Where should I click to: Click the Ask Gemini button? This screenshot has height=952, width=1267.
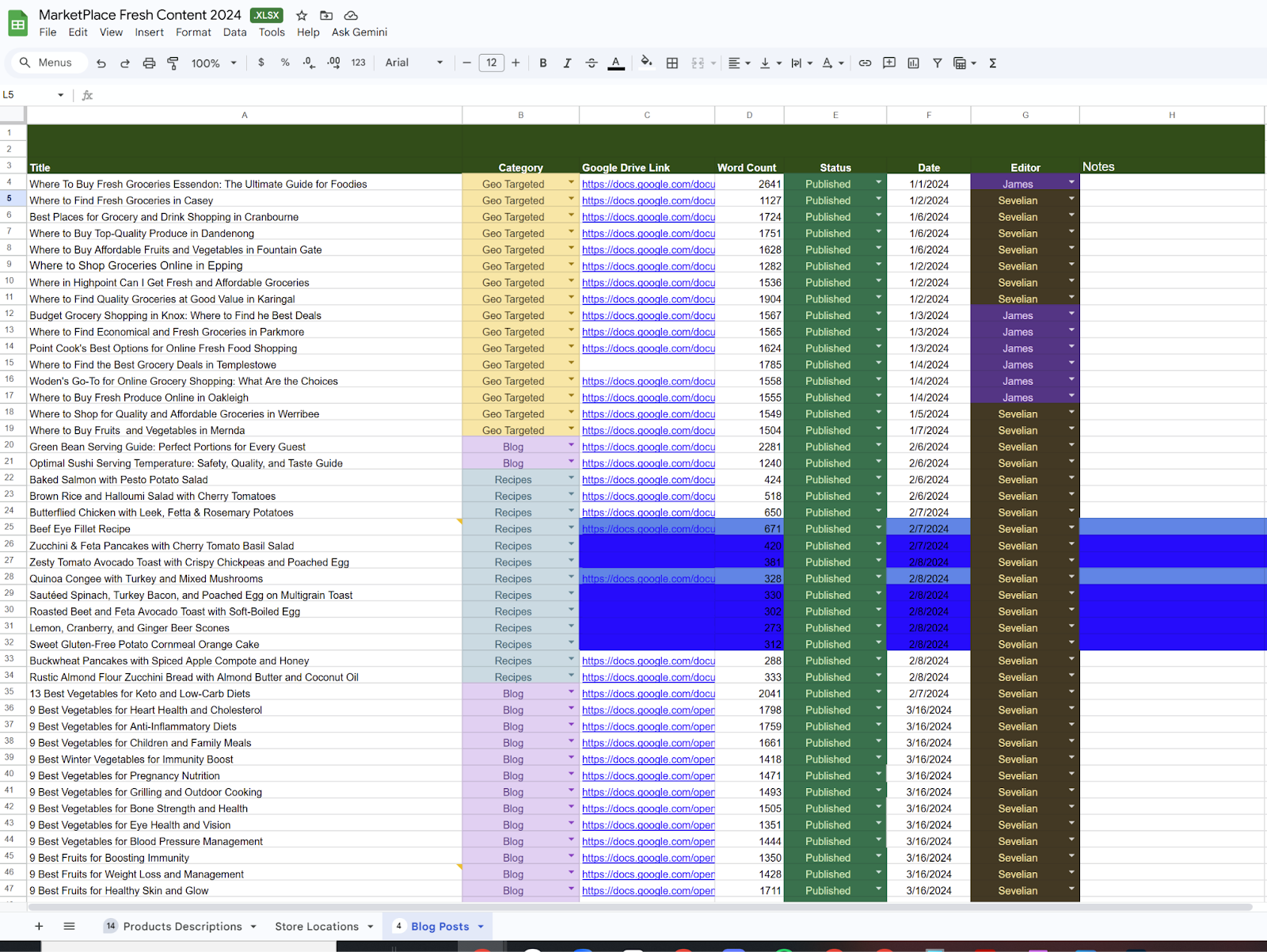click(x=359, y=32)
